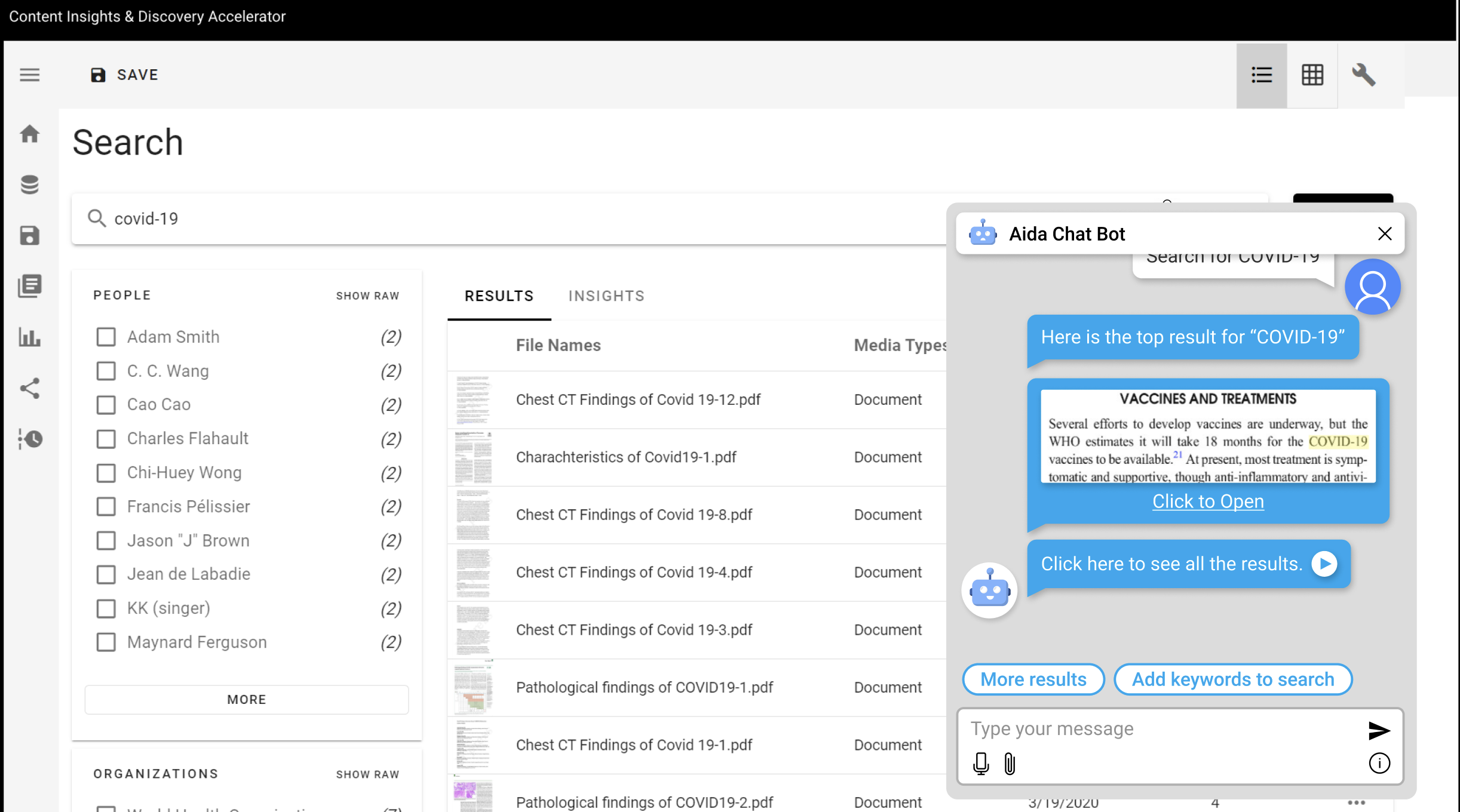1460x812 pixels.
Task: Click SHOW RAW in People panel
Action: (x=367, y=296)
